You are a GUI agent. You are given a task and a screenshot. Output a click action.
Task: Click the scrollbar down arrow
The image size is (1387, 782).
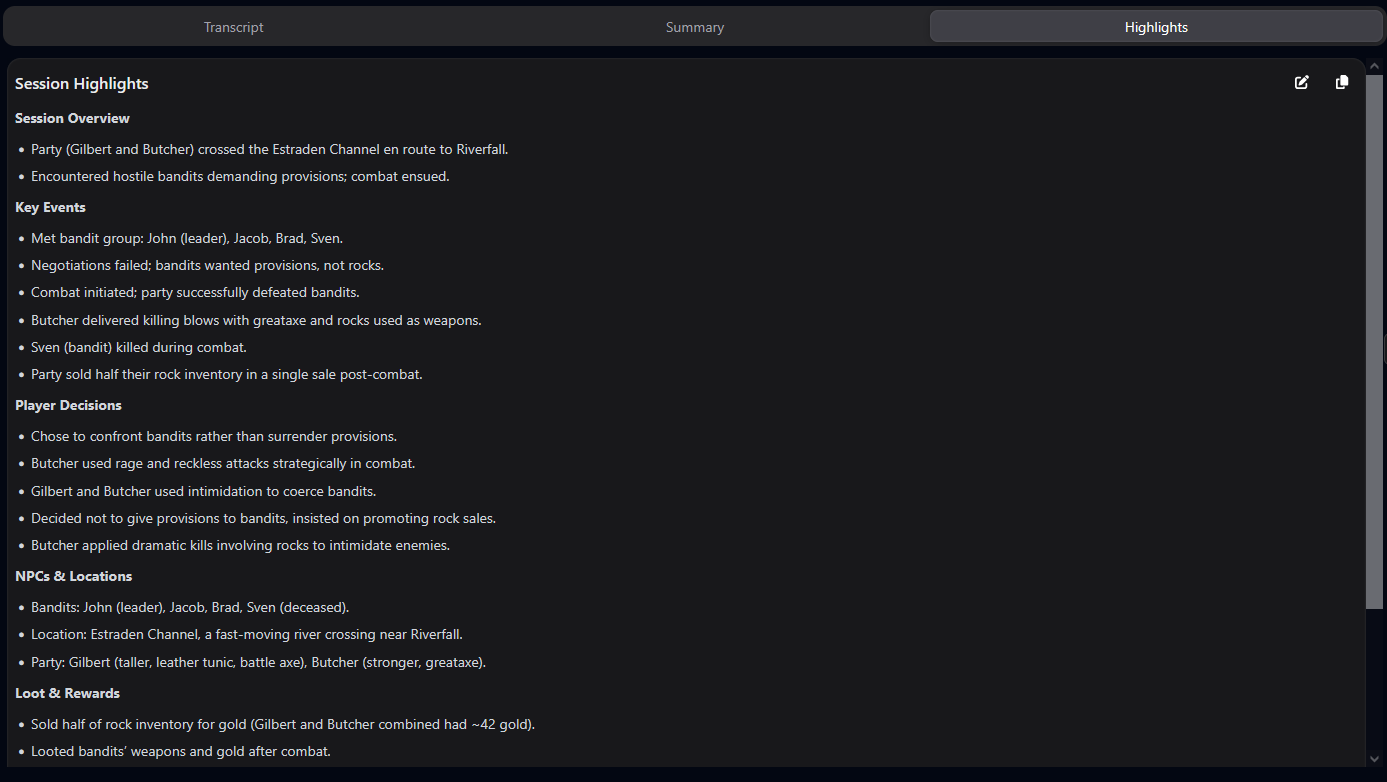pyautogui.click(x=1374, y=759)
